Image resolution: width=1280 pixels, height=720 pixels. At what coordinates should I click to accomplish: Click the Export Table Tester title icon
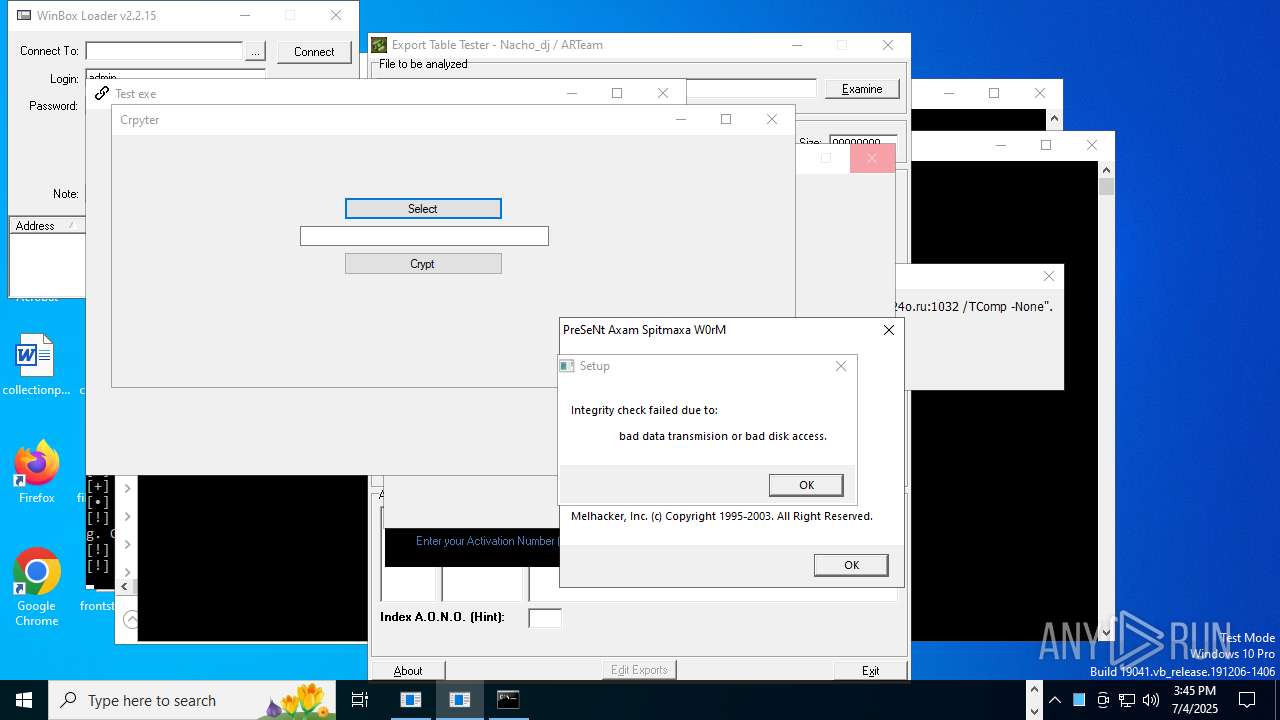click(379, 45)
